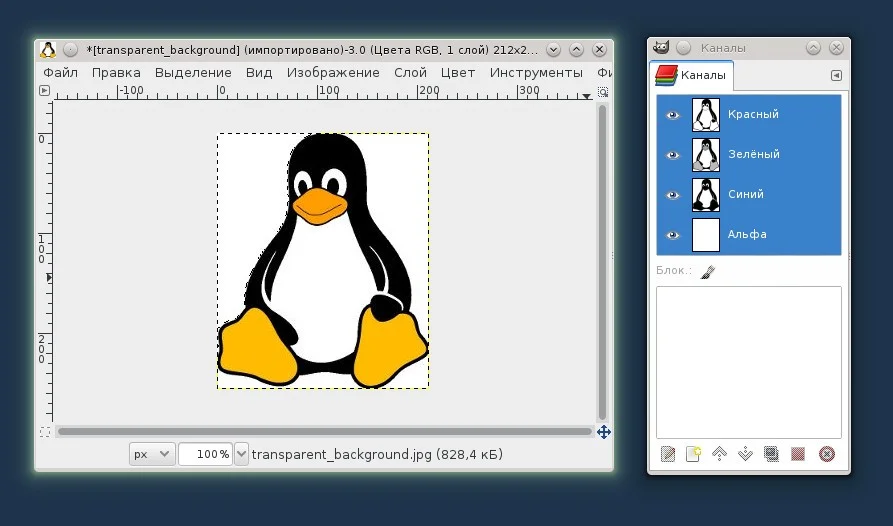
Task: Open the px units dropdown
Action: coord(152,454)
